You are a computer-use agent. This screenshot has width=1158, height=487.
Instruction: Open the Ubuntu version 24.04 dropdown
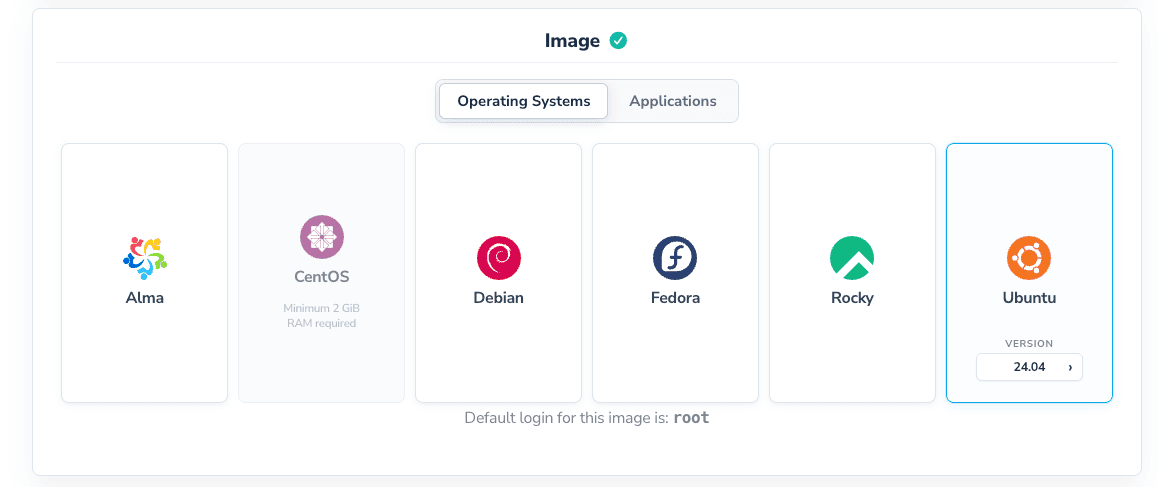coord(1029,367)
